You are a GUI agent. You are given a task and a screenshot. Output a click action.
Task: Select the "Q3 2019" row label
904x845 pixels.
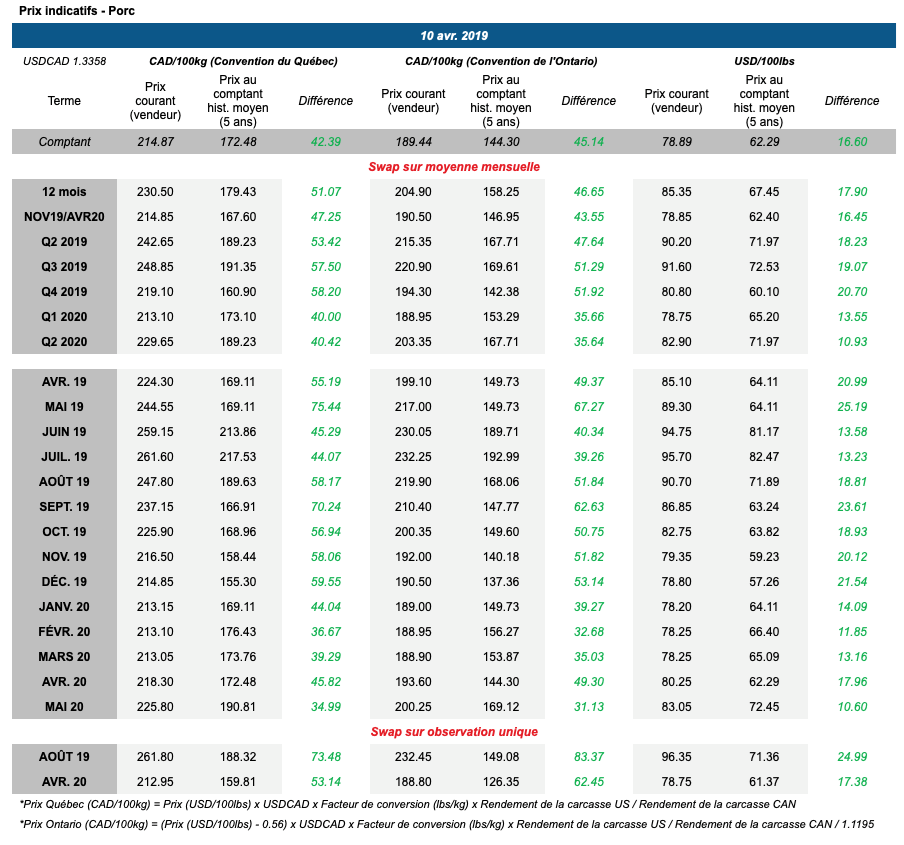64,267
